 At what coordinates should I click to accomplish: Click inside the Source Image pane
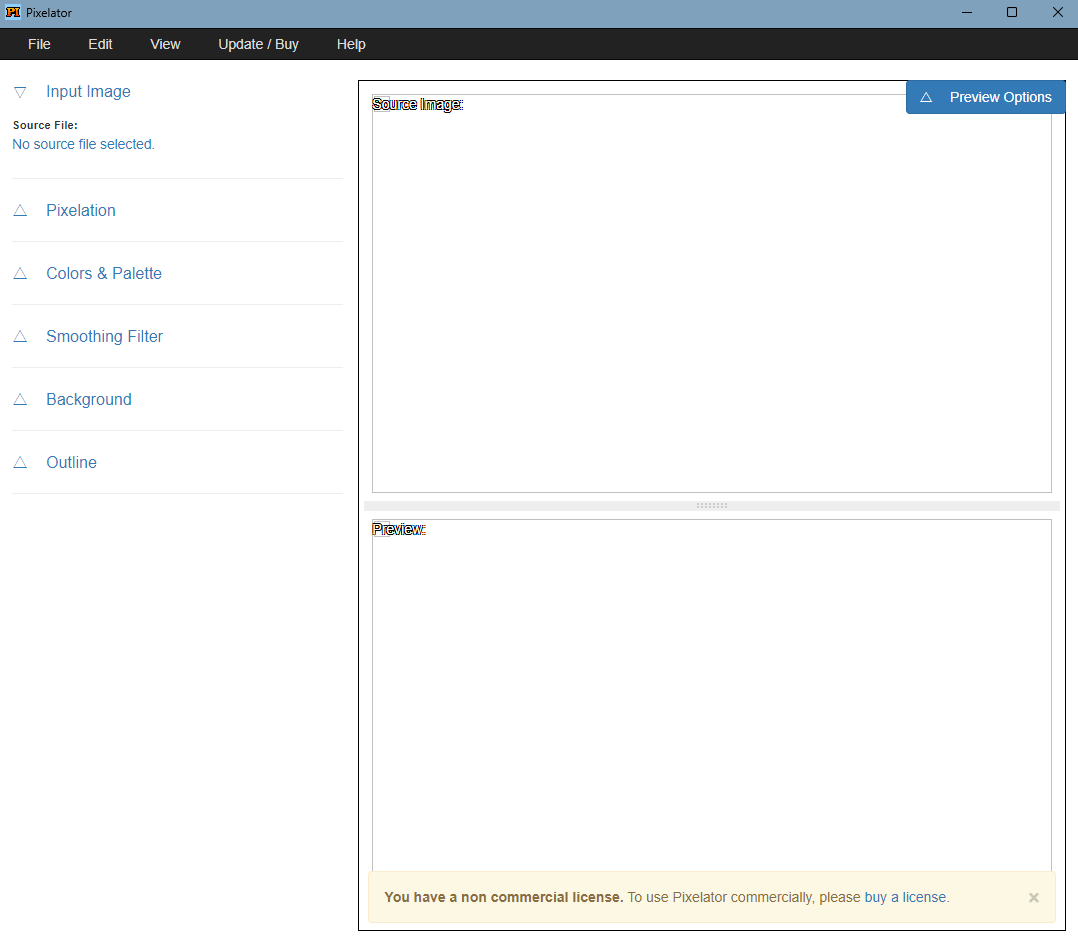point(711,300)
